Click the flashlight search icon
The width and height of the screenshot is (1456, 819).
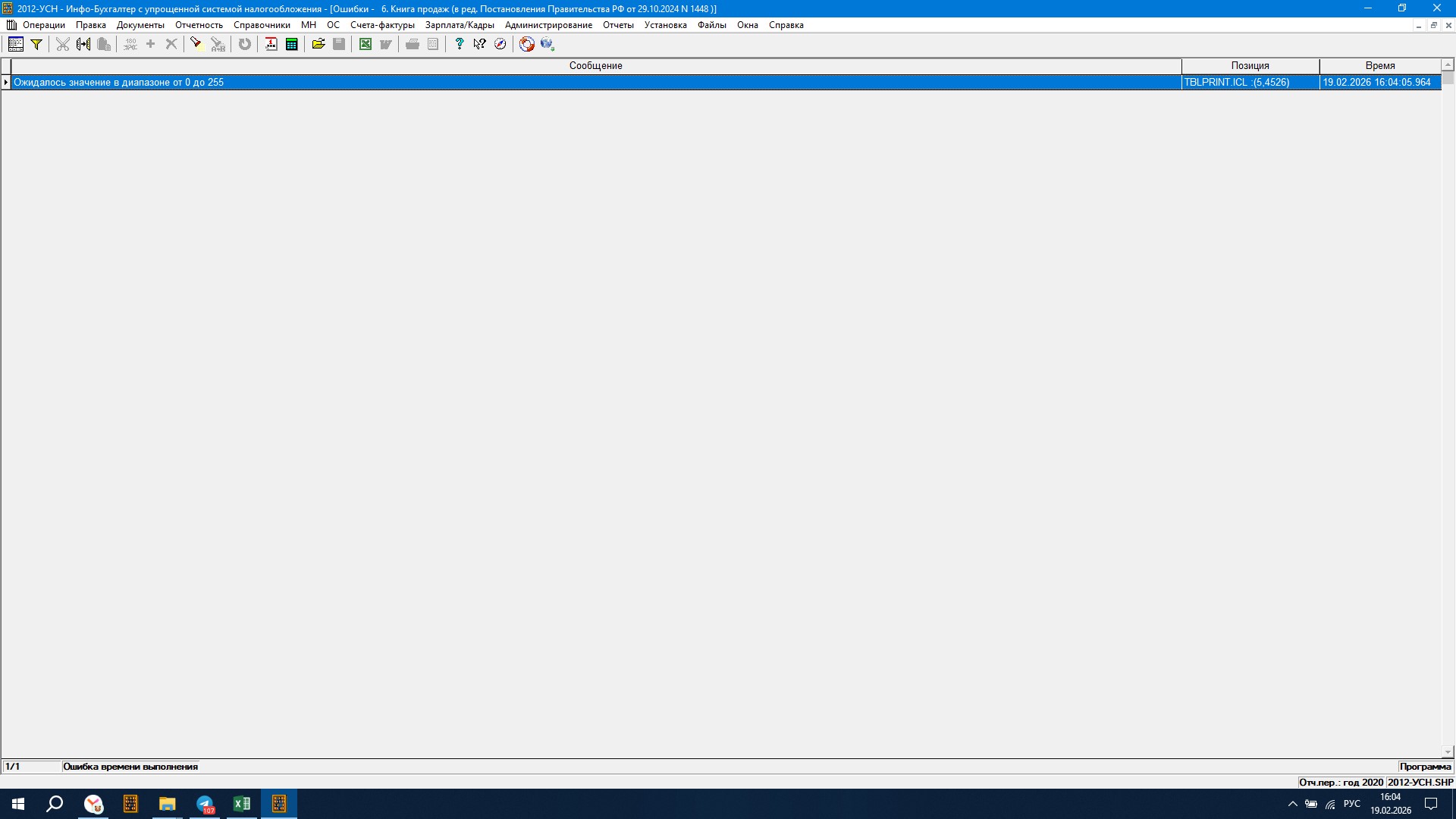click(x=196, y=44)
